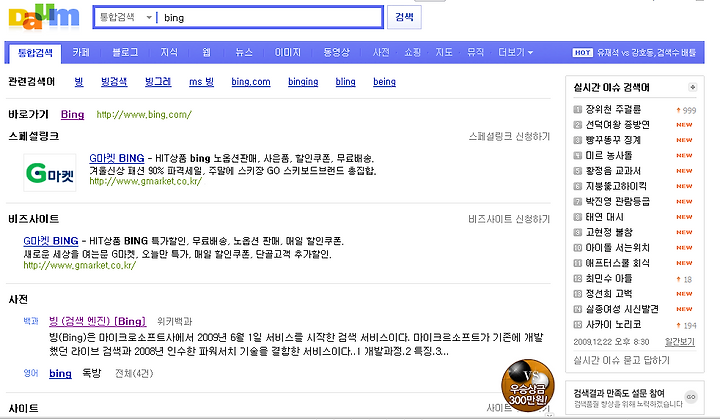Open G마켓 BING bizsite title link
This screenshot has width=720, height=420.
(x=51, y=241)
